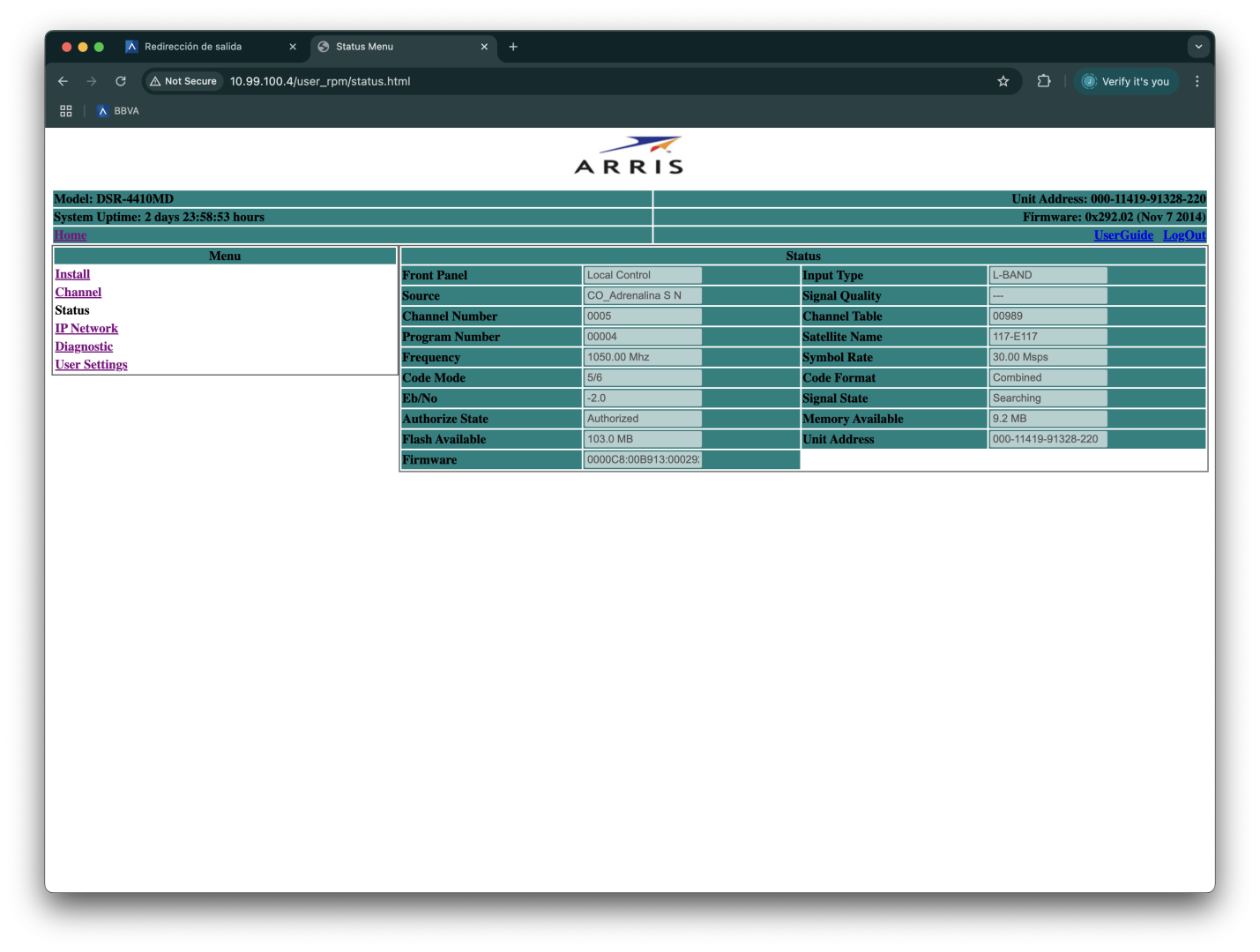This screenshot has width=1260, height=952.
Task: Open the Diagnostic menu link
Action: point(84,347)
